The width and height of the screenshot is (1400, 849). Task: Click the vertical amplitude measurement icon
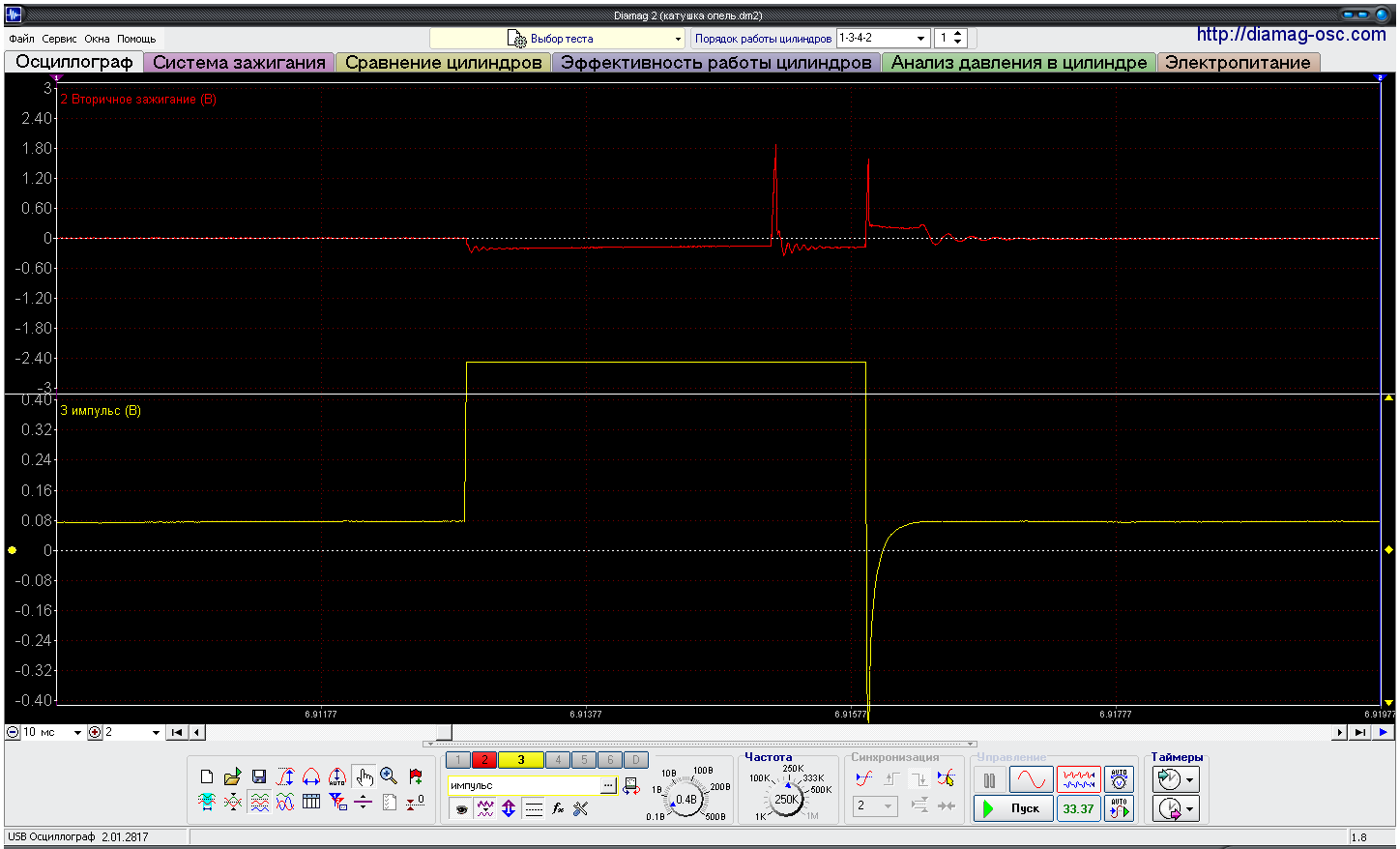click(x=285, y=776)
